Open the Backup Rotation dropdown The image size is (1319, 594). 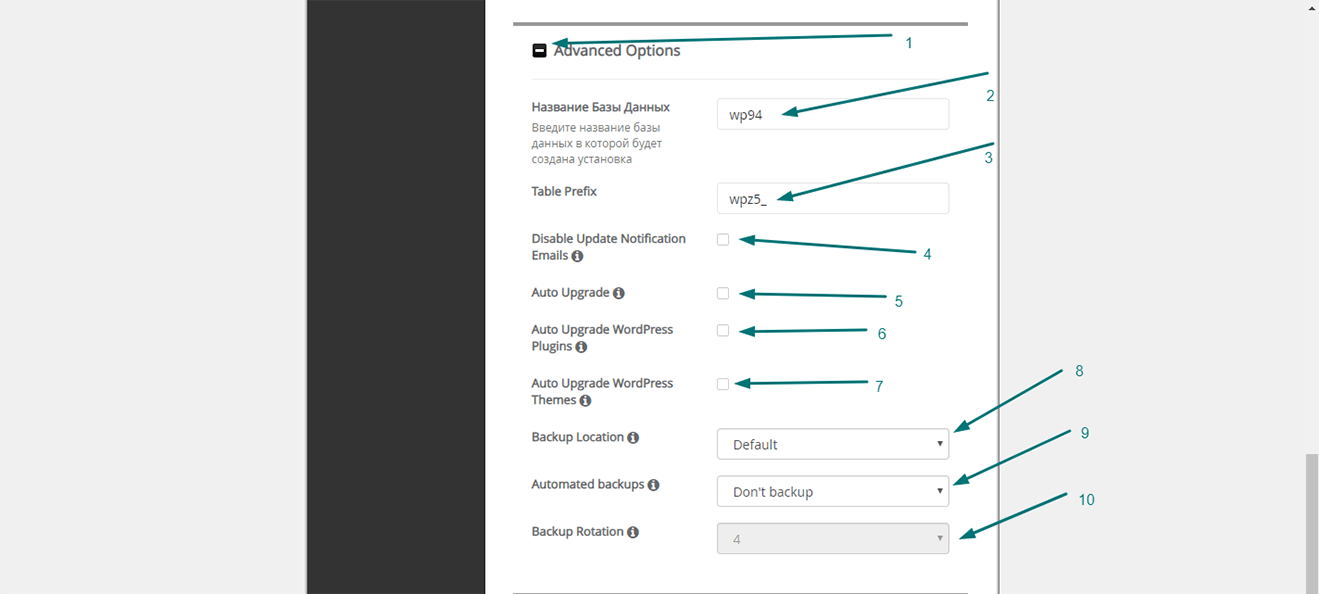(833, 538)
